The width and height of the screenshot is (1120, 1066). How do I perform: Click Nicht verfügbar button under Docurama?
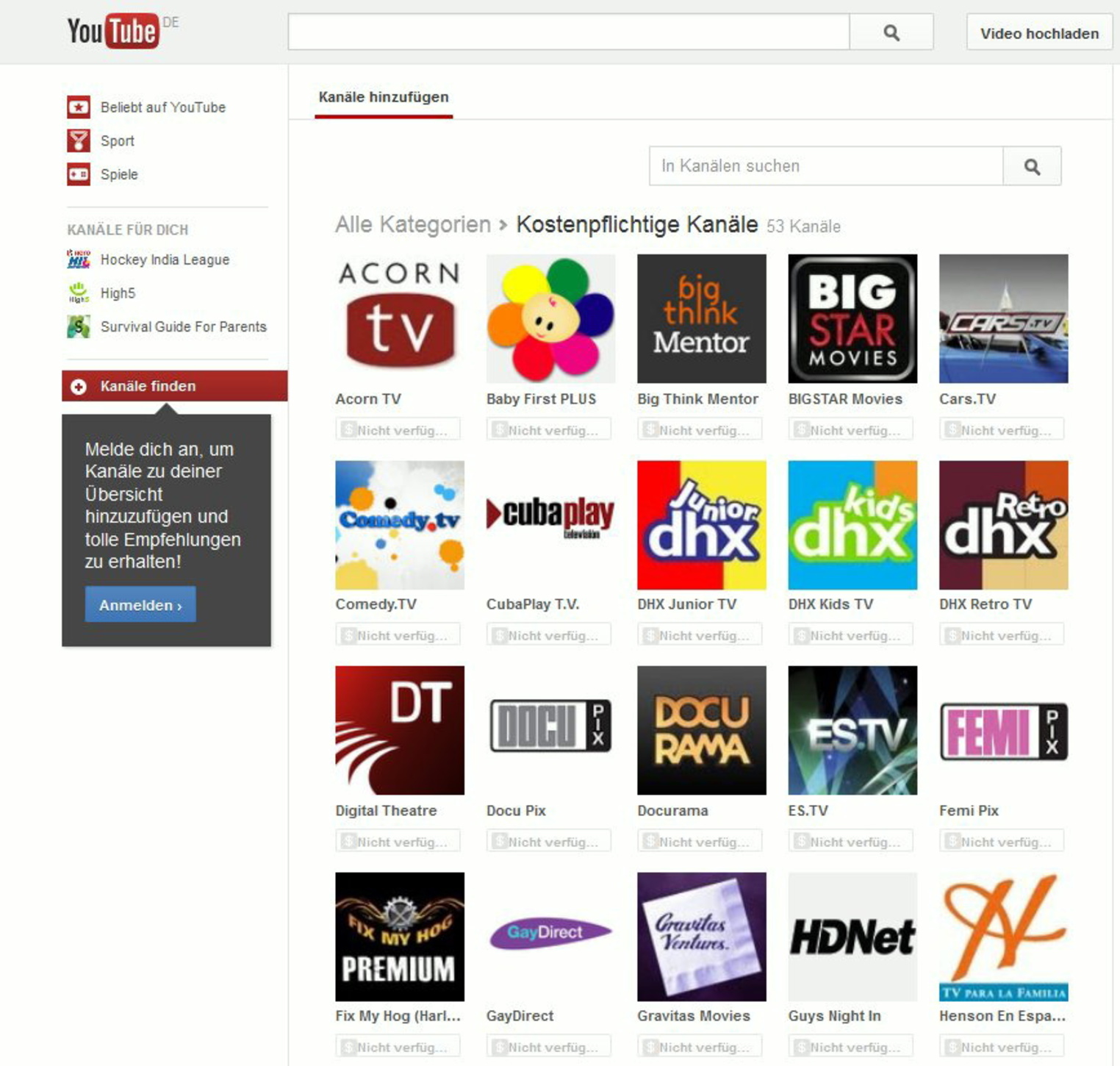click(x=700, y=841)
